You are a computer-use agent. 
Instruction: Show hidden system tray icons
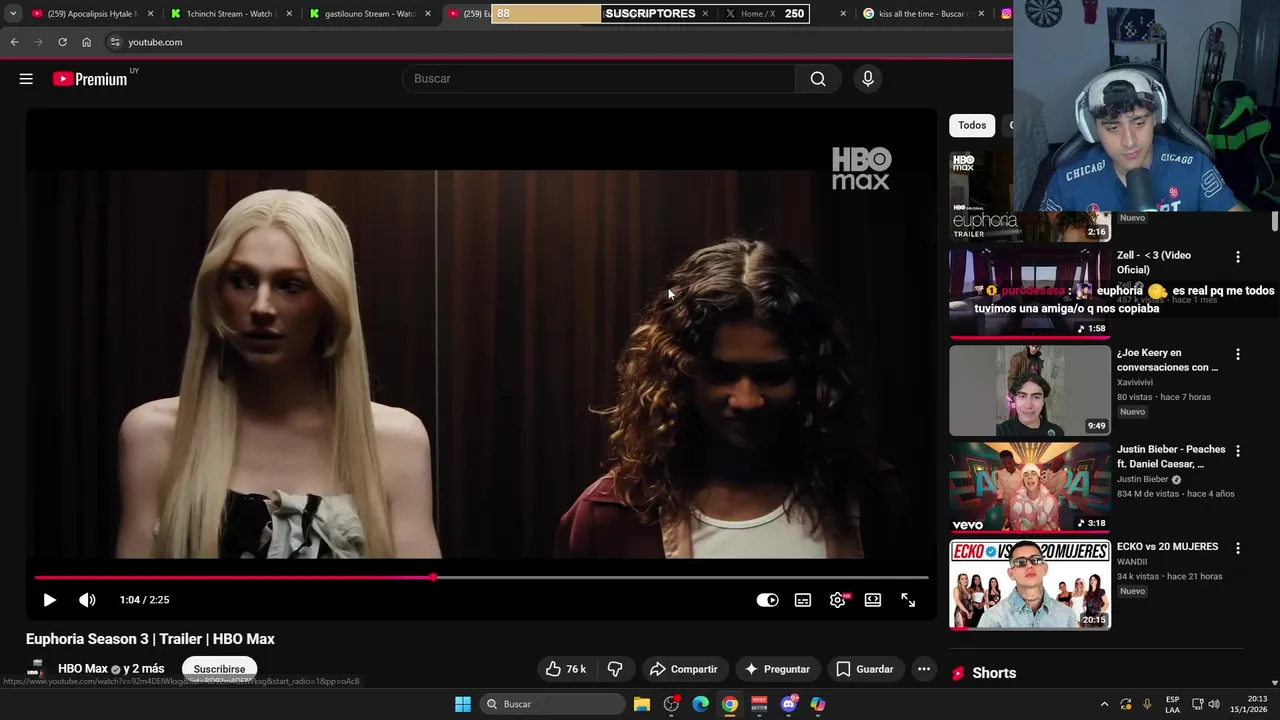1104,704
